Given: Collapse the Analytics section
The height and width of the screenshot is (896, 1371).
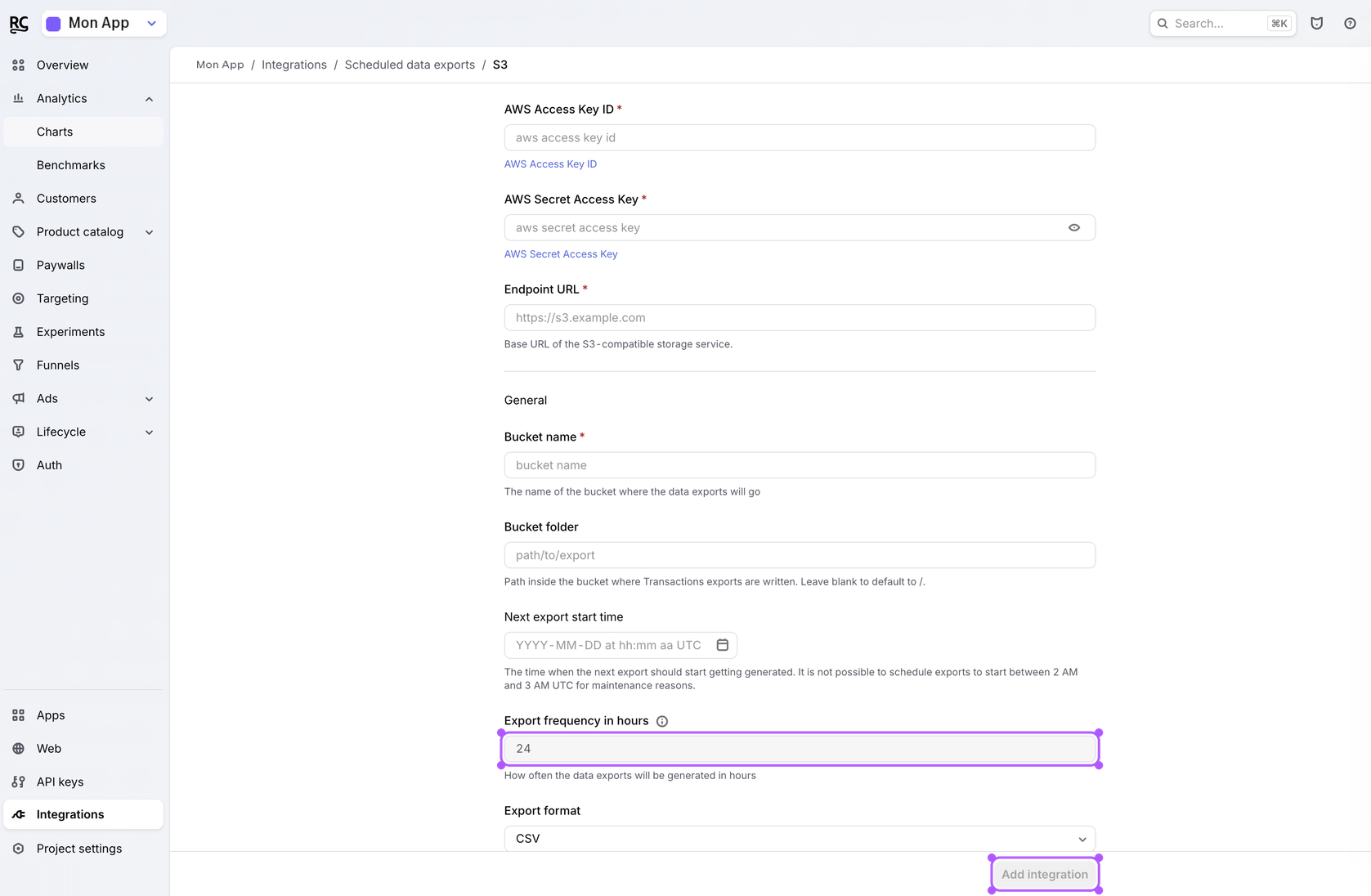Looking at the screenshot, I should [149, 99].
